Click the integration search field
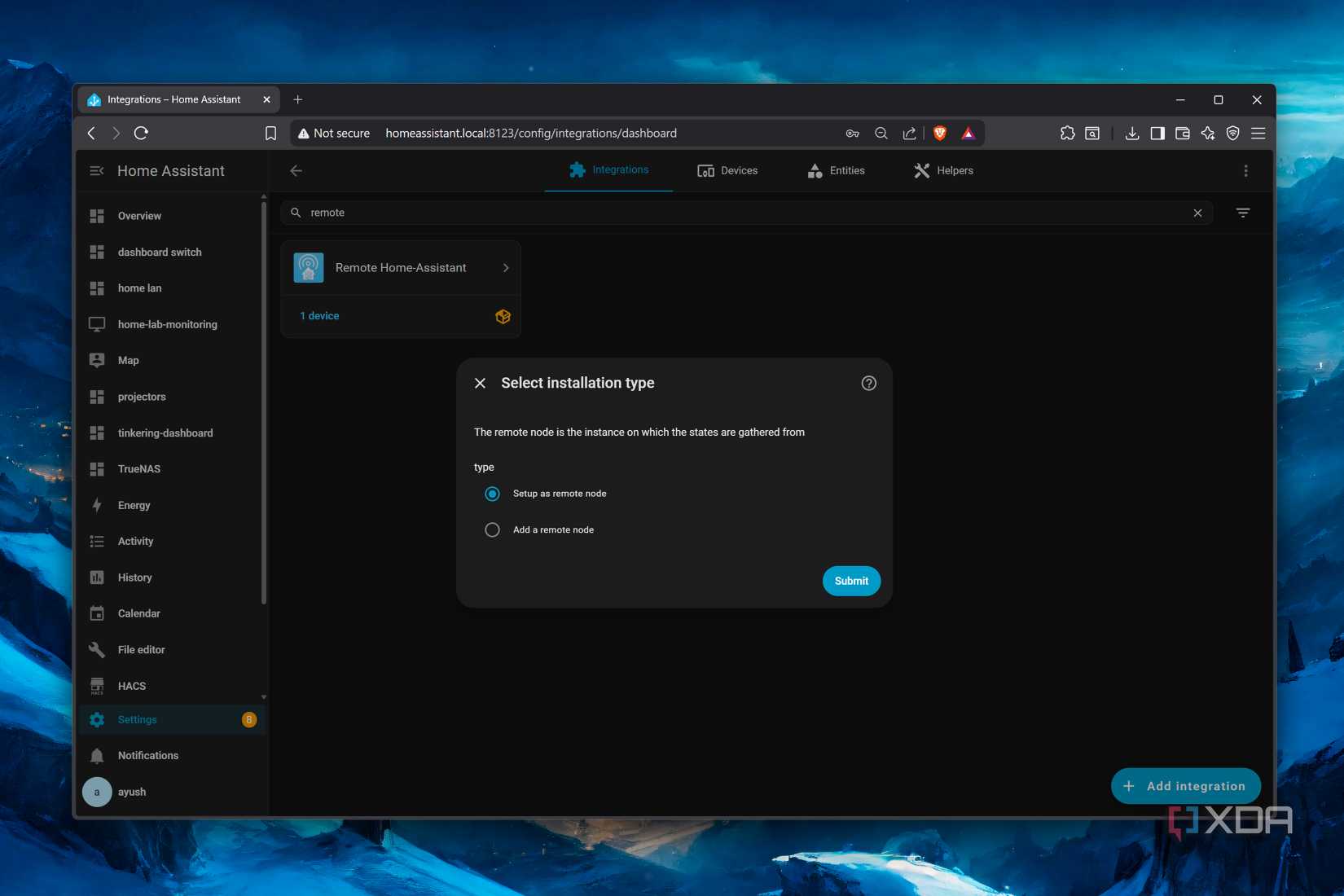Viewport: 1344px width, 896px height. [747, 213]
